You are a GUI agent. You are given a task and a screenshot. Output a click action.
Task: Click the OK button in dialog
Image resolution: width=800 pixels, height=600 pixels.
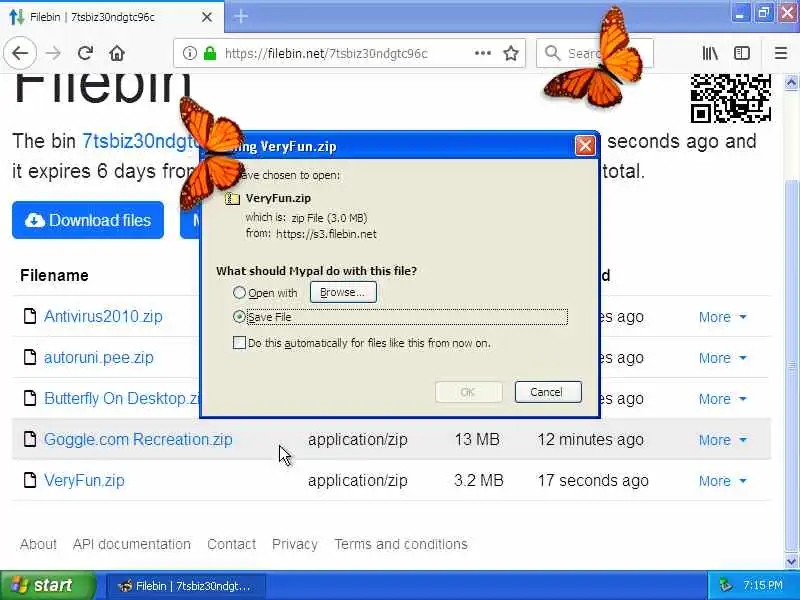[468, 392]
